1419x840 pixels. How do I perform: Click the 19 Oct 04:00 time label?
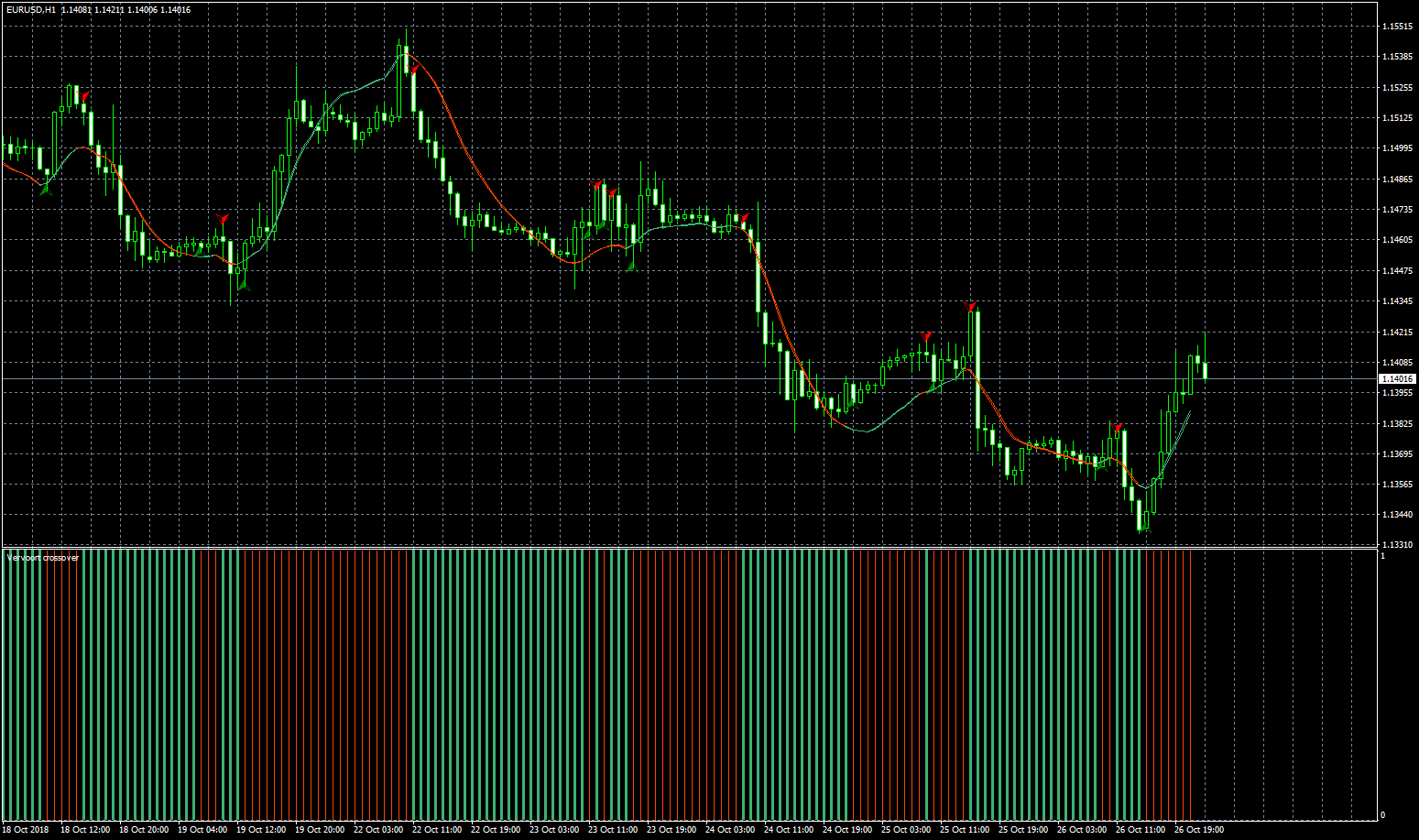[x=202, y=830]
